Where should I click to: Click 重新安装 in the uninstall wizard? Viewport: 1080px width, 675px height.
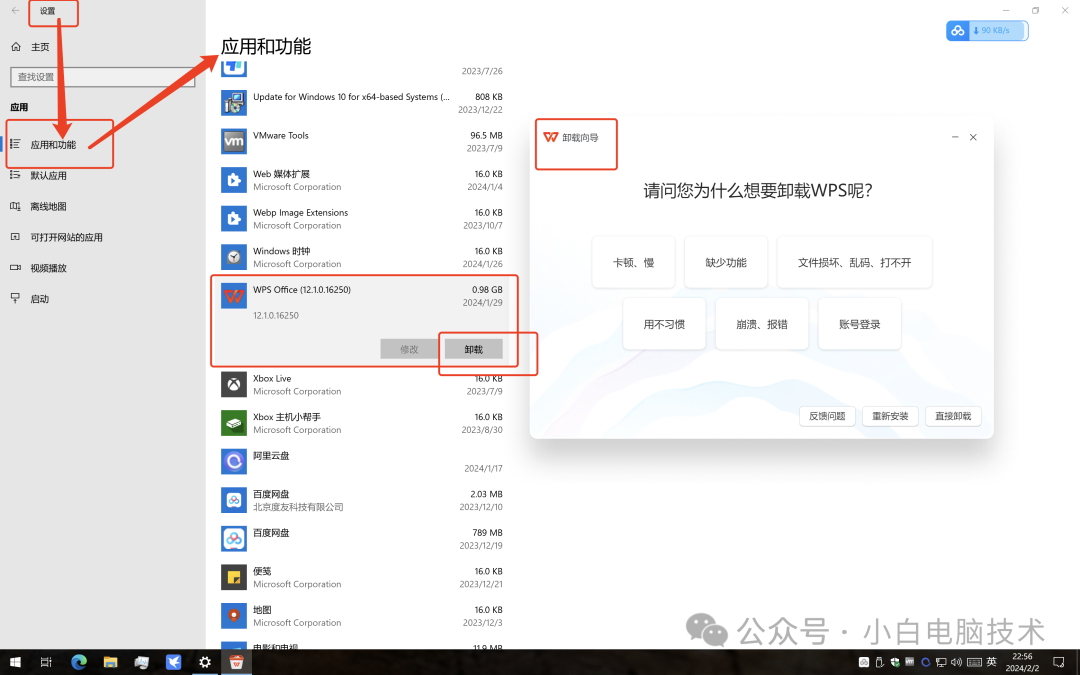[x=891, y=416]
